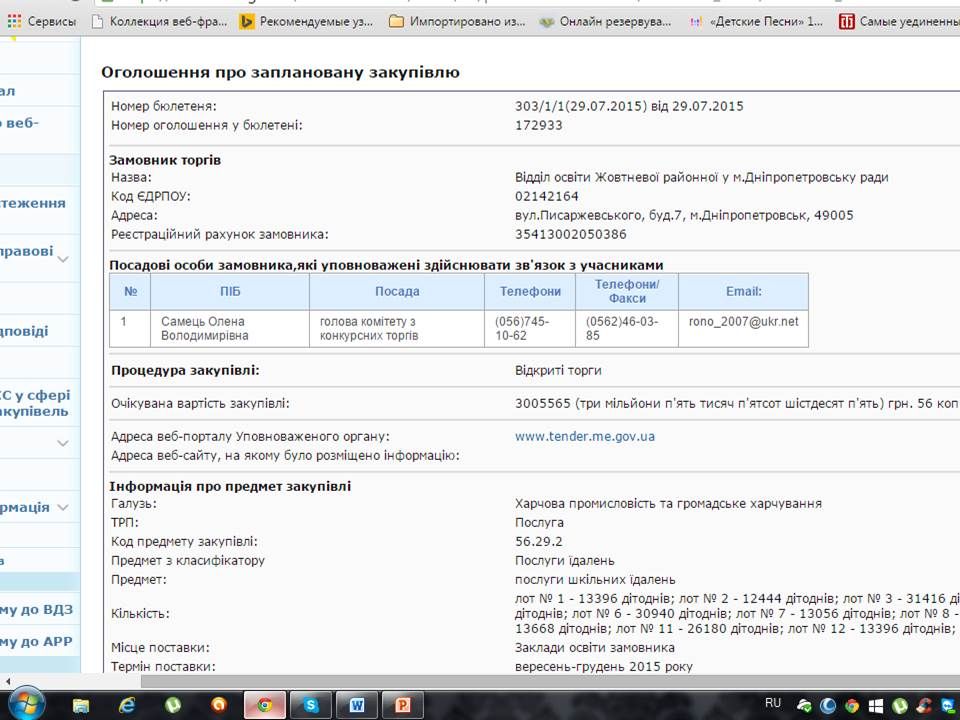
Task: Open the sidebar link ending in 'до ВДЗ'
Action: coord(36,609)
